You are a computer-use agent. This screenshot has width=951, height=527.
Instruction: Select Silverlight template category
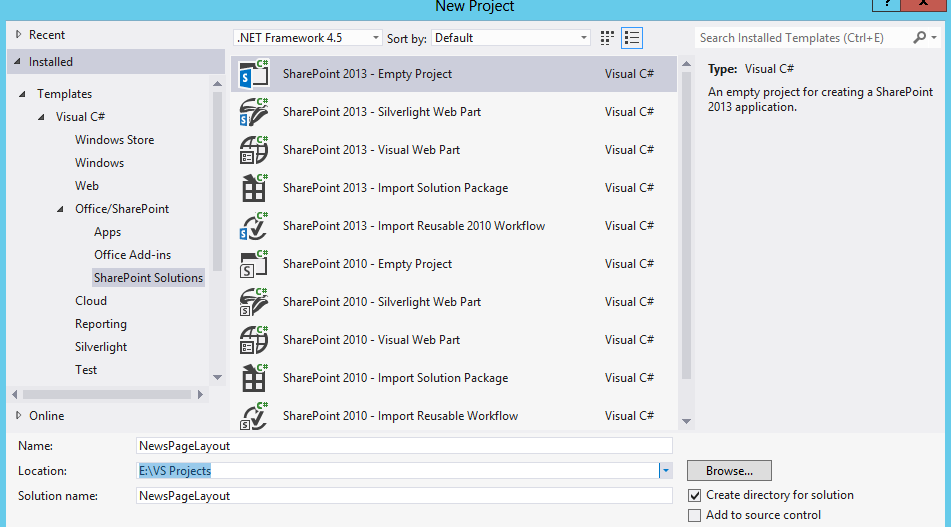coord(101,347)
